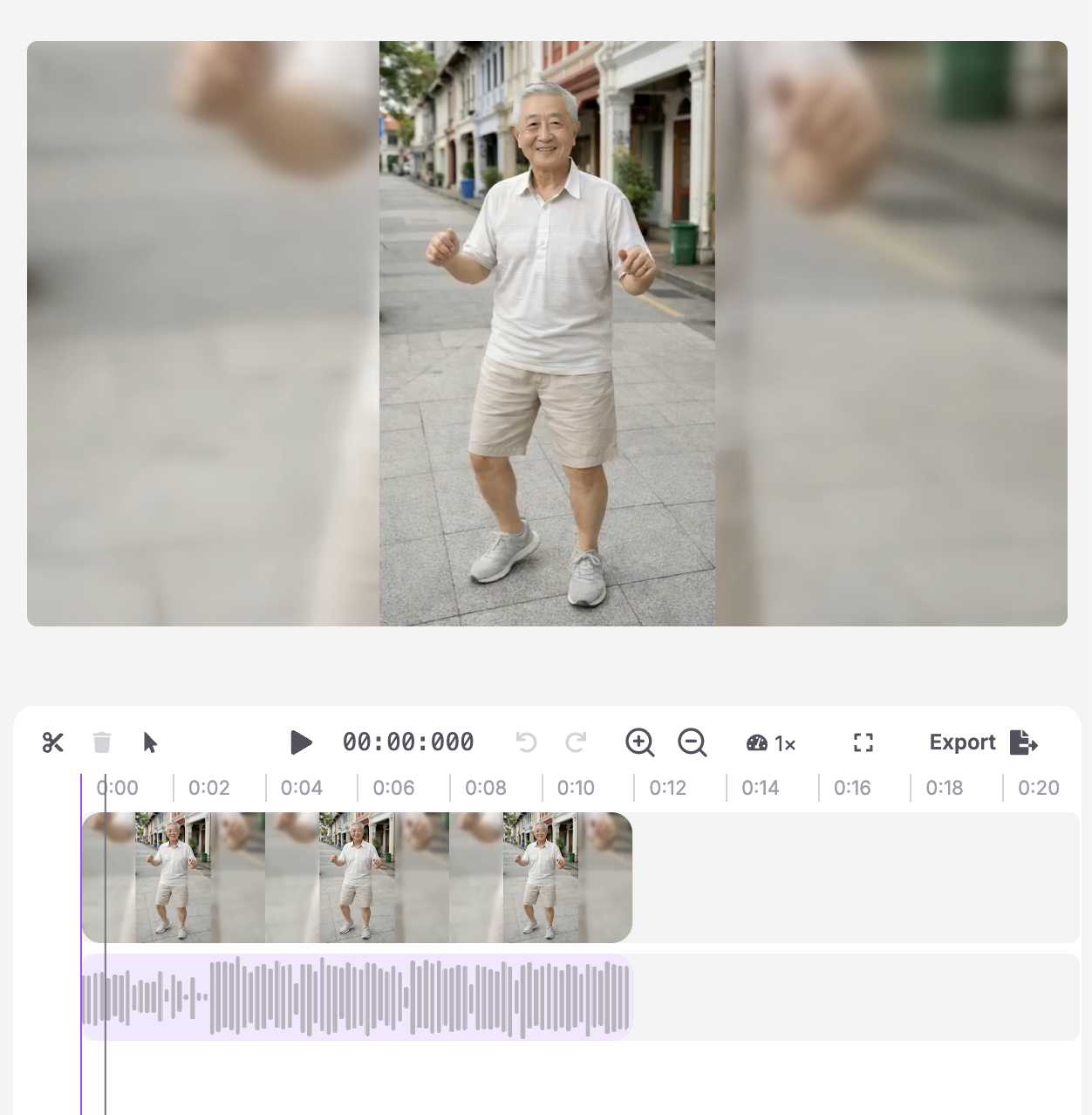Click the 00:00:000 timecode display

point(407,742)
